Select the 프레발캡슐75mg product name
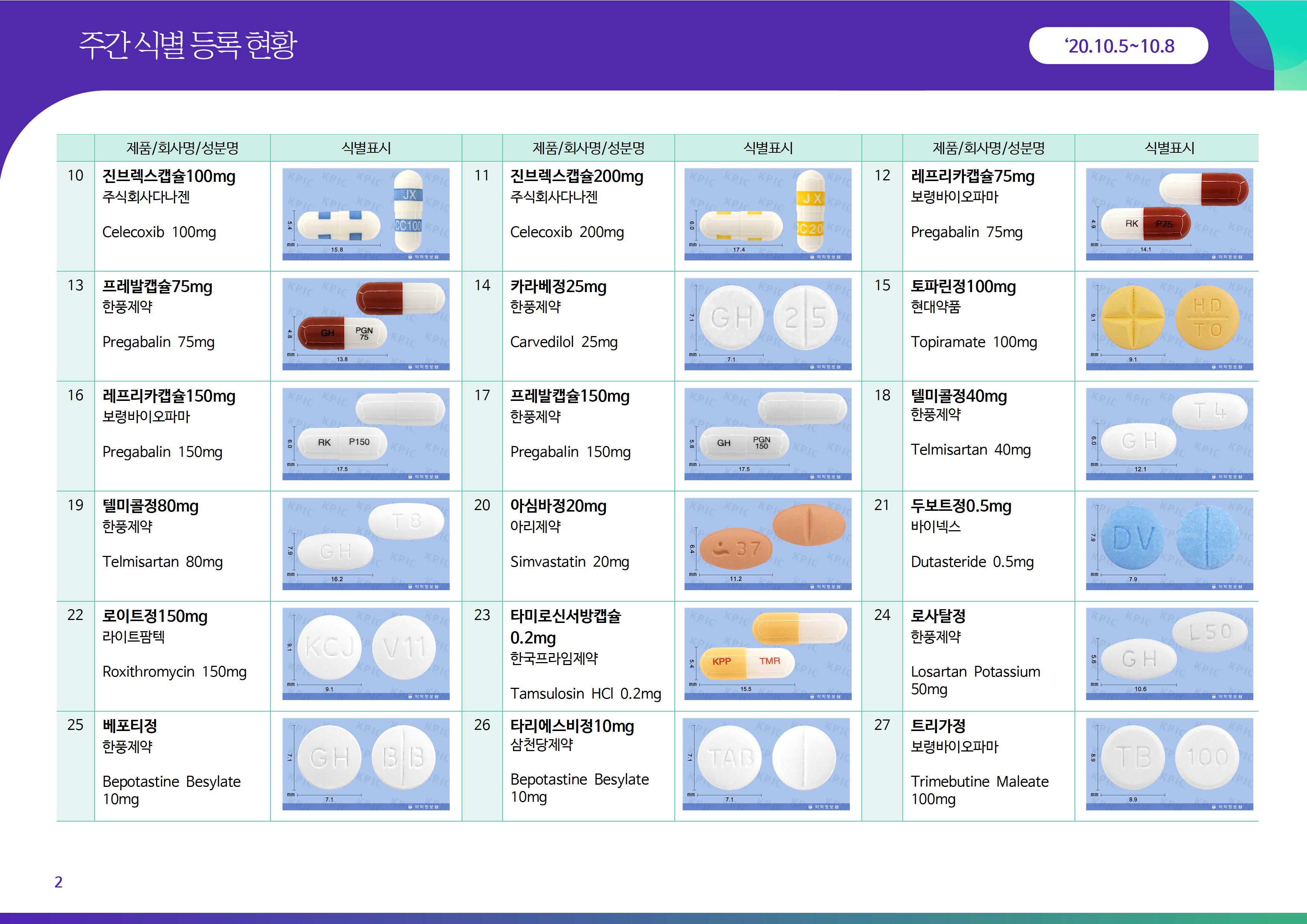The image size is (1307, 924). 157,287
